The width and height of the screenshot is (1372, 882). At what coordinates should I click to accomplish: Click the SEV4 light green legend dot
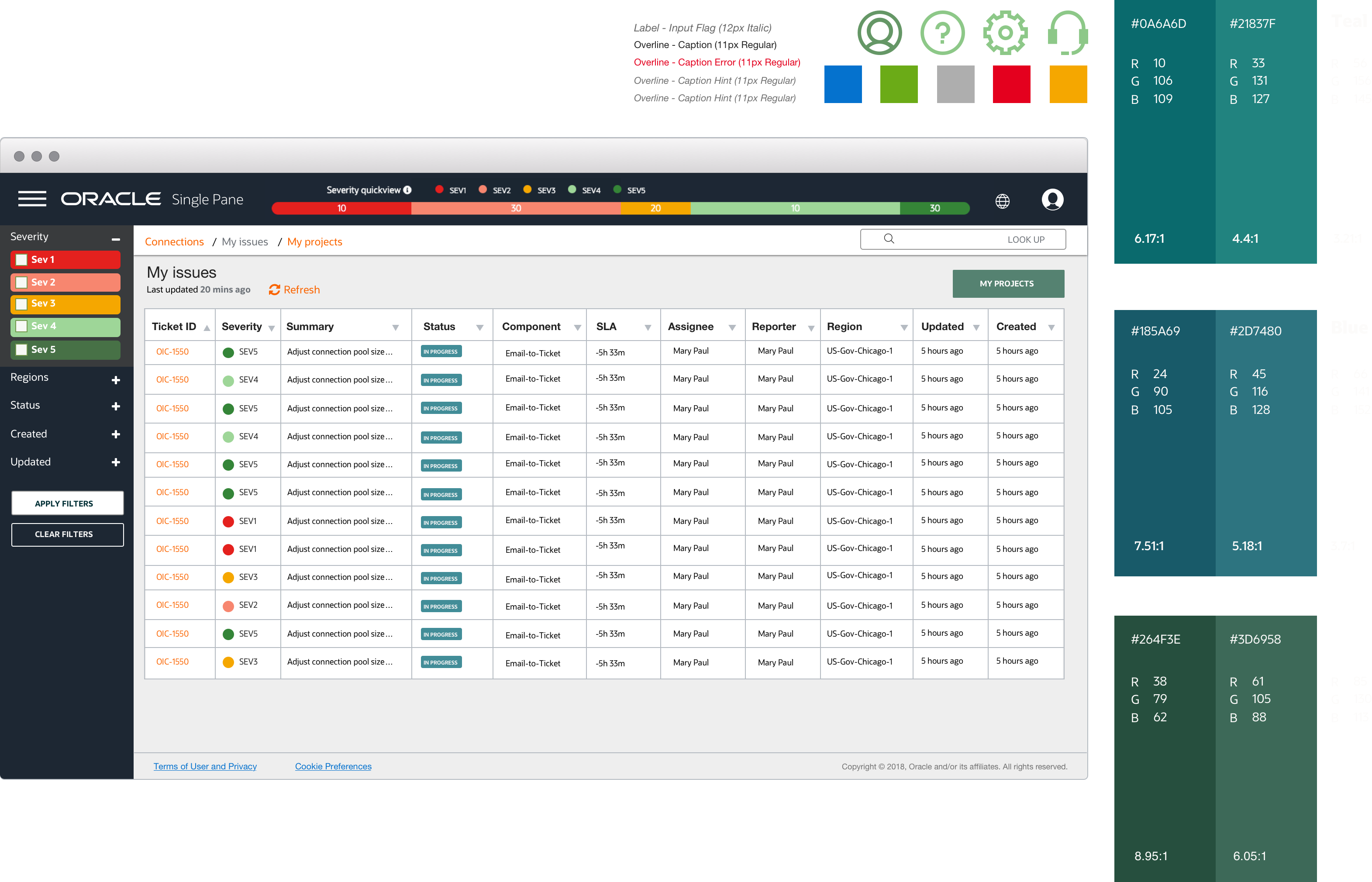point(572,189)
